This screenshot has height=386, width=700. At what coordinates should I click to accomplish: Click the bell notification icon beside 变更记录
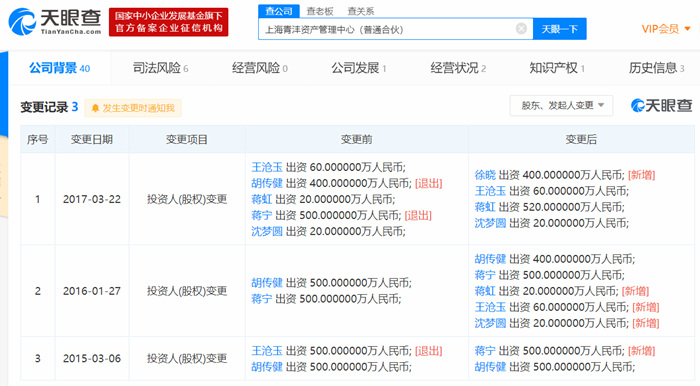click(95, 108)
